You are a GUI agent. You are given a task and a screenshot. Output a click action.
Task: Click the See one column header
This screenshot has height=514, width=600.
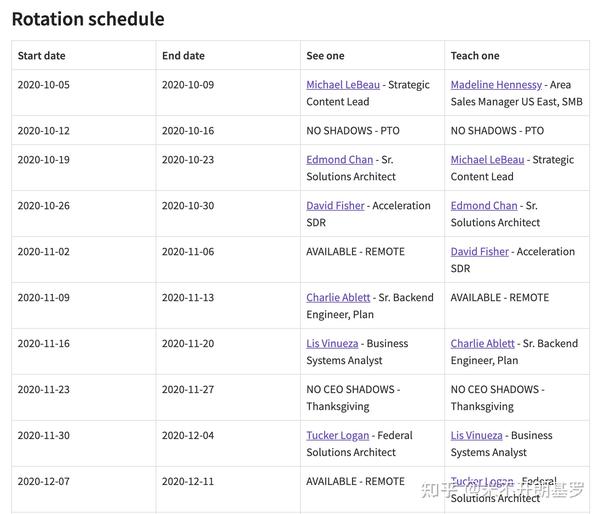(325, 56)
